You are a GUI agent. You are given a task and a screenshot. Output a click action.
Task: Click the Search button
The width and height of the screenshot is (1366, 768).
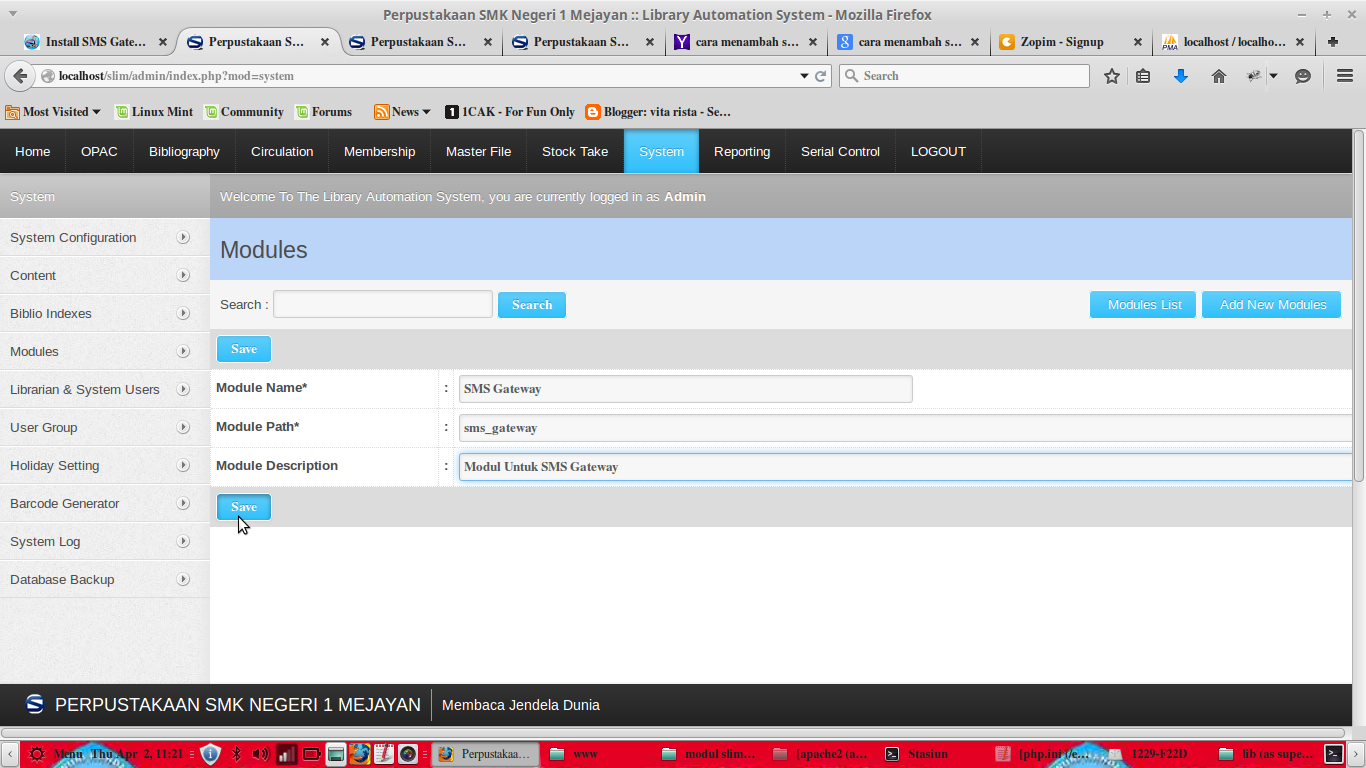point(532,305)
